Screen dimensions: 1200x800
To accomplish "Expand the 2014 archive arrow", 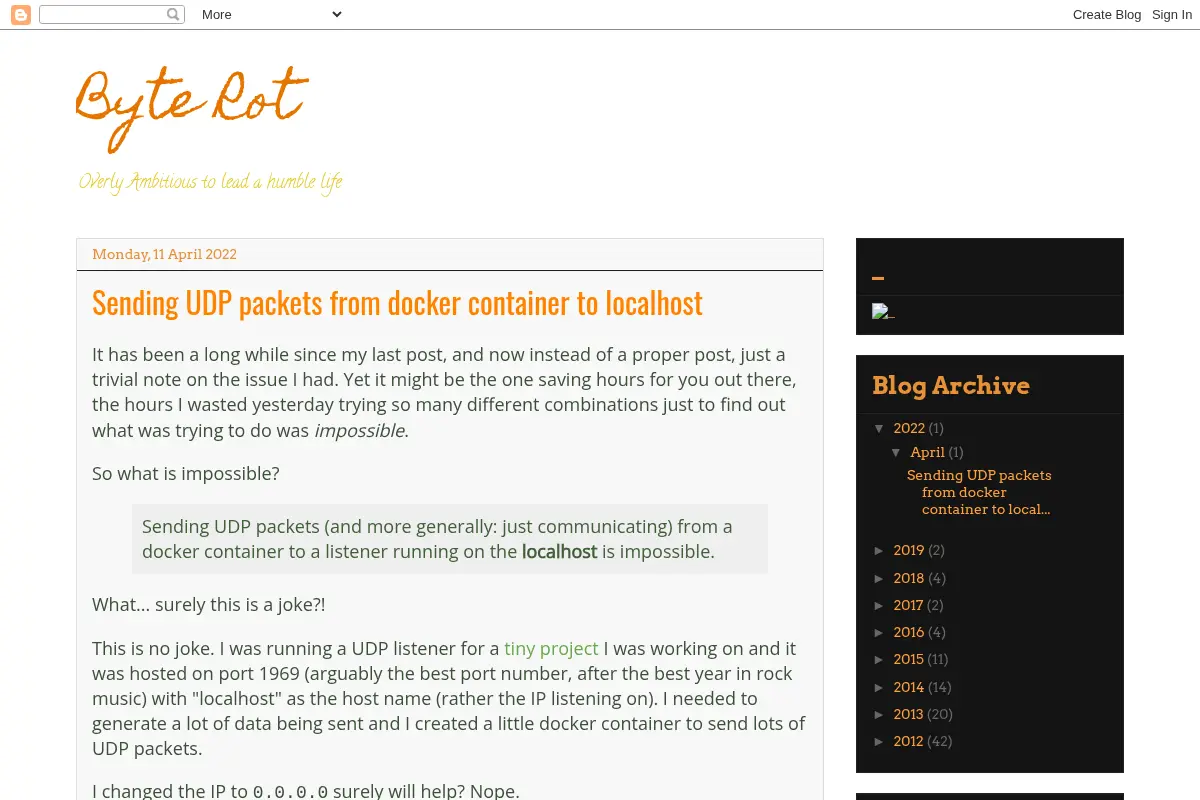I will coord(880,687).
